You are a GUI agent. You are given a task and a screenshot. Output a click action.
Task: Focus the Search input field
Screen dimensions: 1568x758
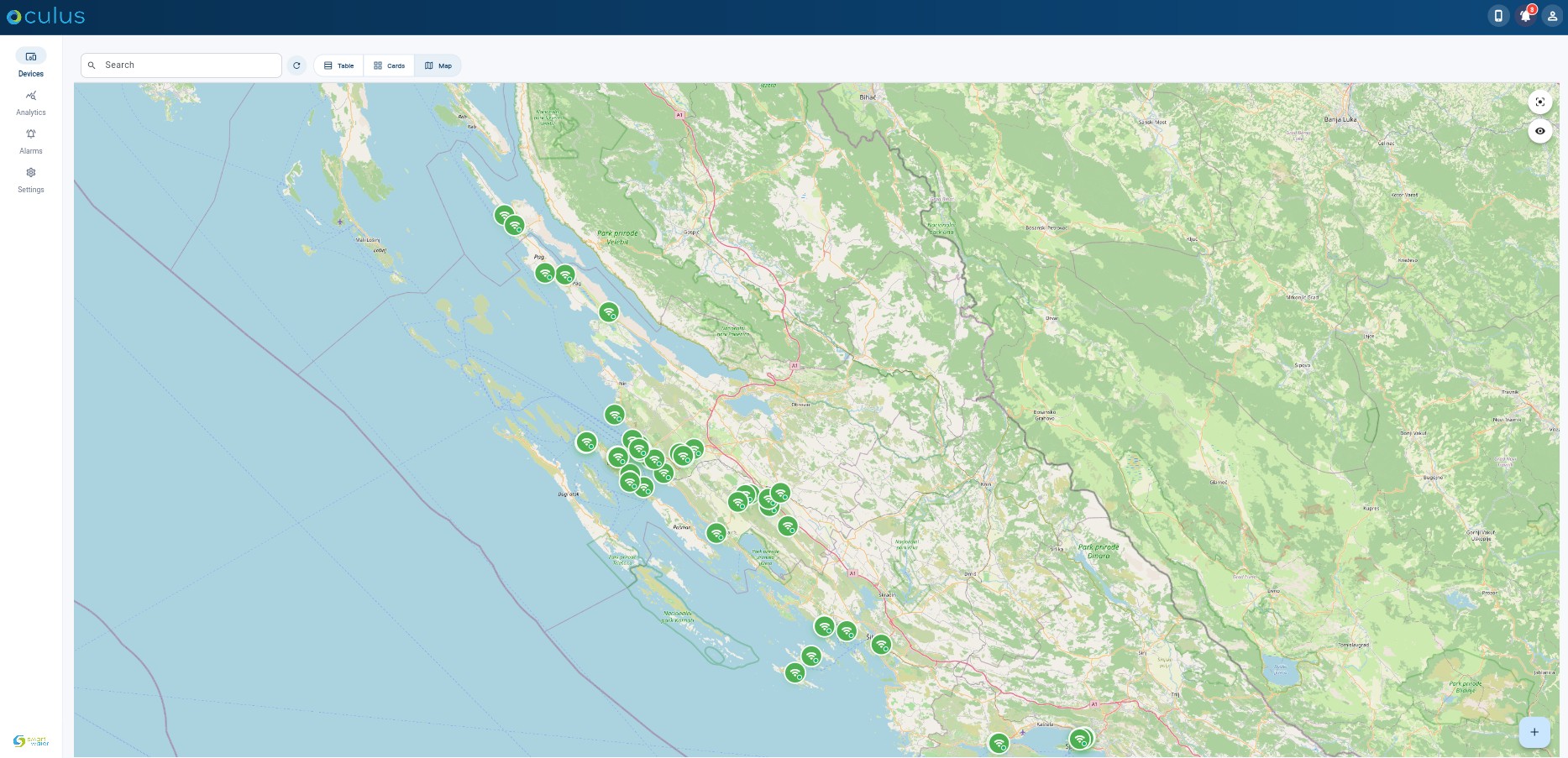(181, 65)
